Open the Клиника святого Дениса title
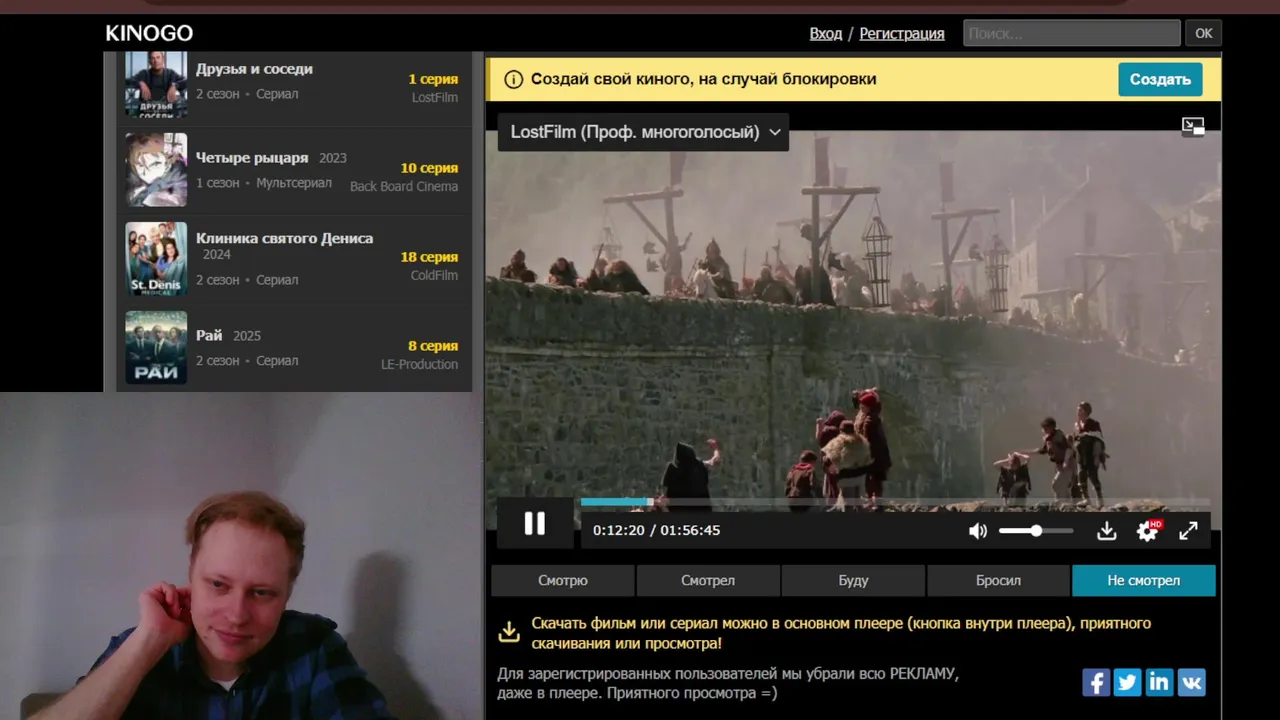Image resolution: width=1280 pixels, height=720 pixels. click(x=284, y=238)
